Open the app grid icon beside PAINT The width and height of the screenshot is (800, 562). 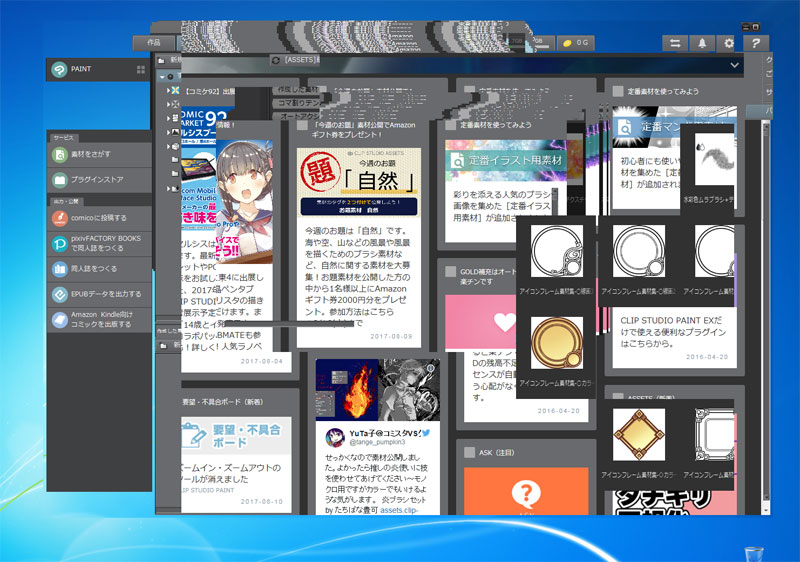click(x=141, y=69)
